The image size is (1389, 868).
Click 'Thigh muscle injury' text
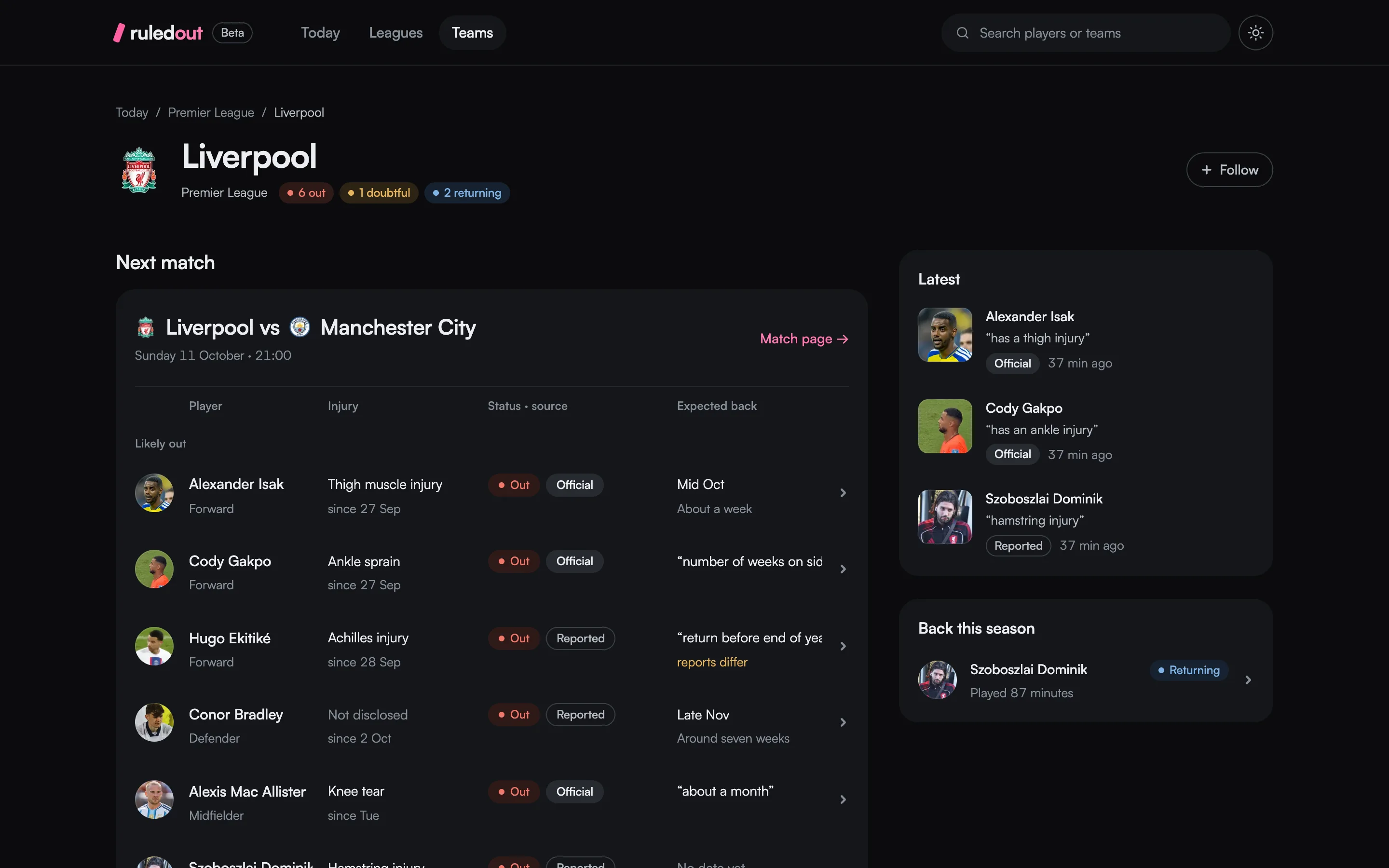click(384, 485)
